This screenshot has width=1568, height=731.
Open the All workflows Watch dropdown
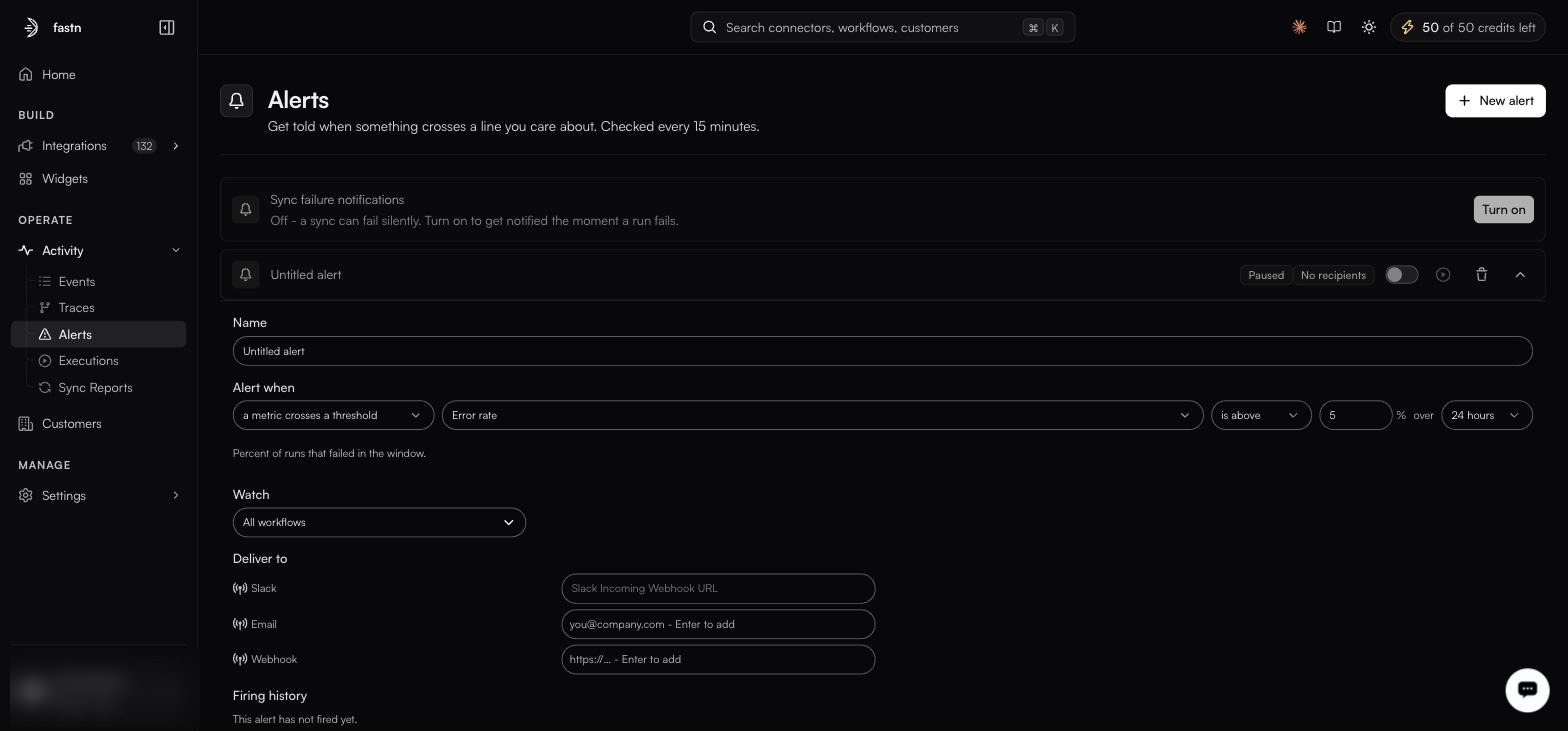(x=379, y=522)
